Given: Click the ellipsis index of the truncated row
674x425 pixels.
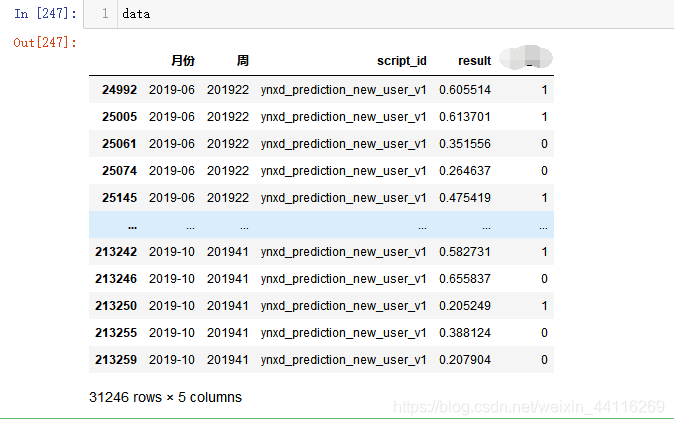Looking at the screenshot, I should 132,227.
